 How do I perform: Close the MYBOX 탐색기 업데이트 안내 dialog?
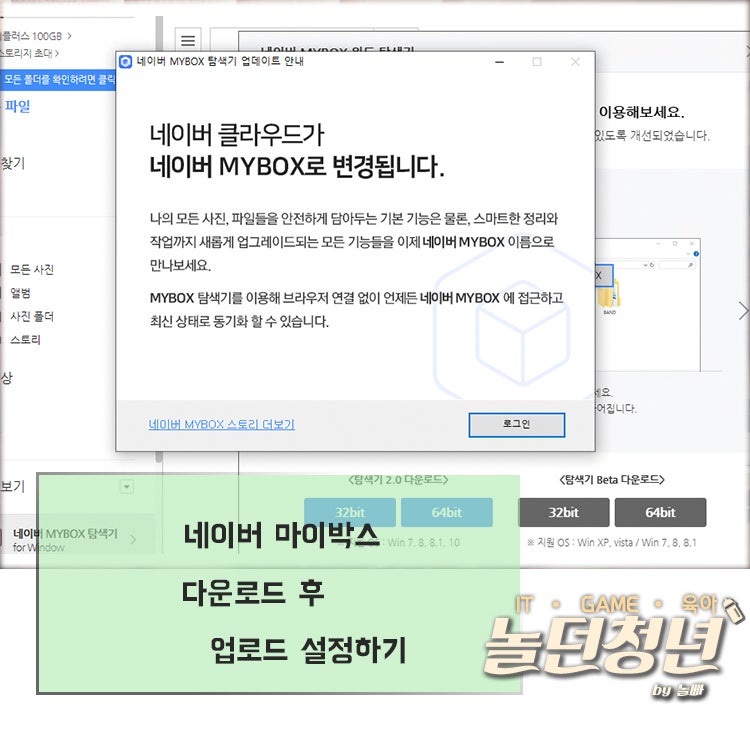[x=575, y=62]
